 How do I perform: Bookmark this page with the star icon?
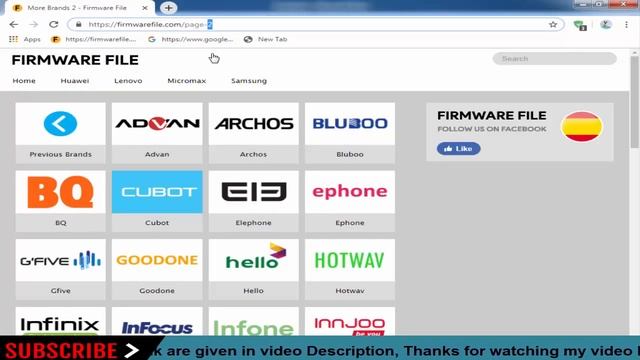click(x=553, y=24)
